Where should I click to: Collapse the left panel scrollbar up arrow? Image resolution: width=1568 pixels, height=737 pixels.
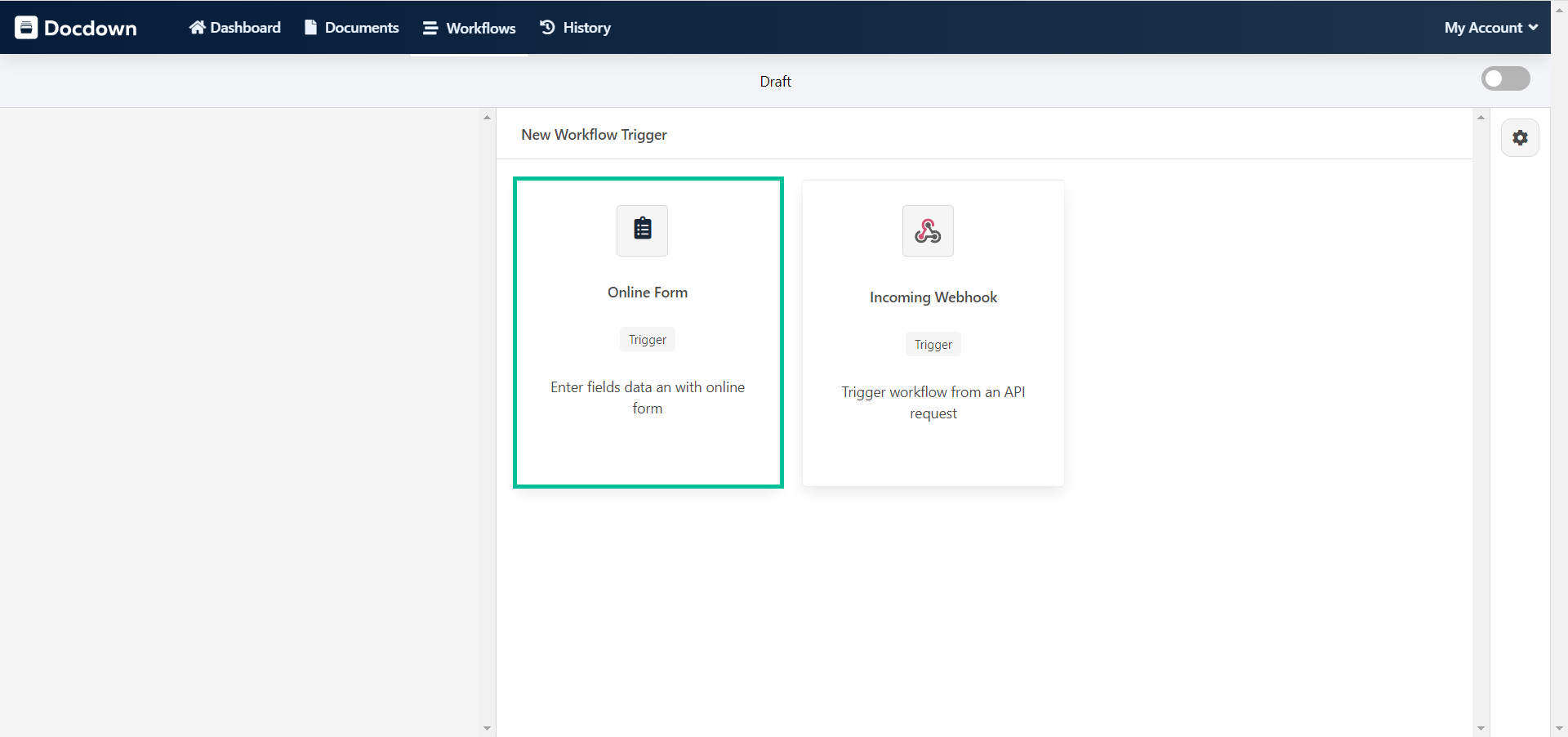[487, 117]
